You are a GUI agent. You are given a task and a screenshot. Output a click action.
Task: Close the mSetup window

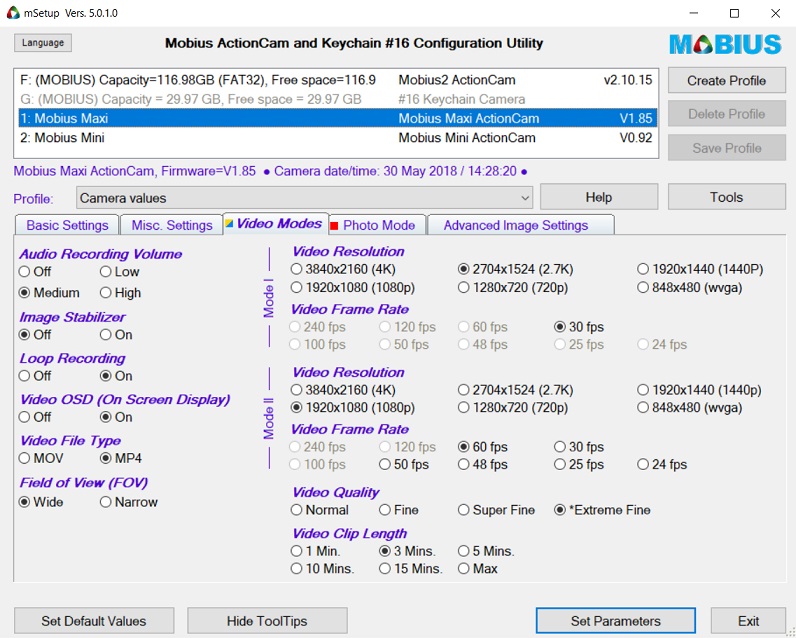[775, 13]
